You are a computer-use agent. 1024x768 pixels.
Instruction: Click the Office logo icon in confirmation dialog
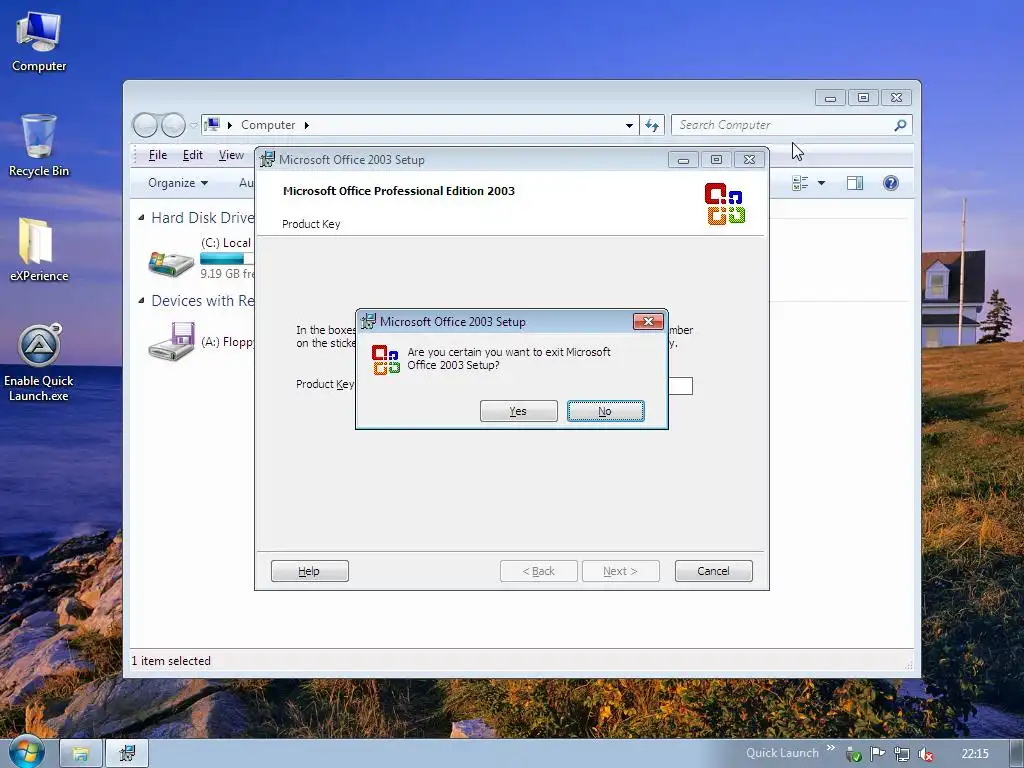385,360
